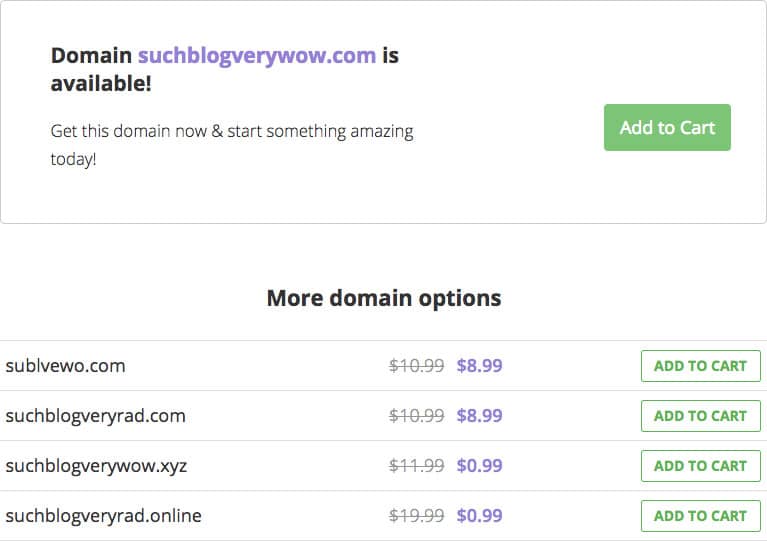Click the green Add to Cart button
This screenshot has height=541, width=767.
(667, 127)
